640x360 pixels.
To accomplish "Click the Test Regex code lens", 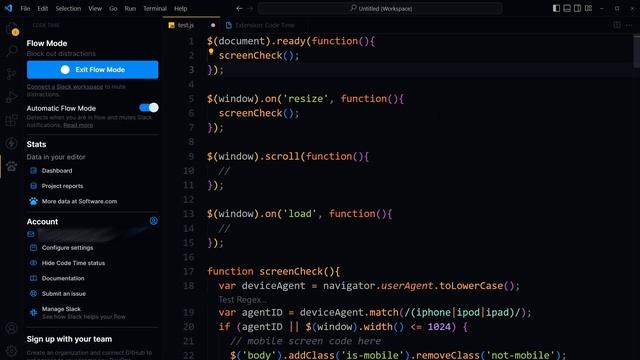I will (242, 300).
